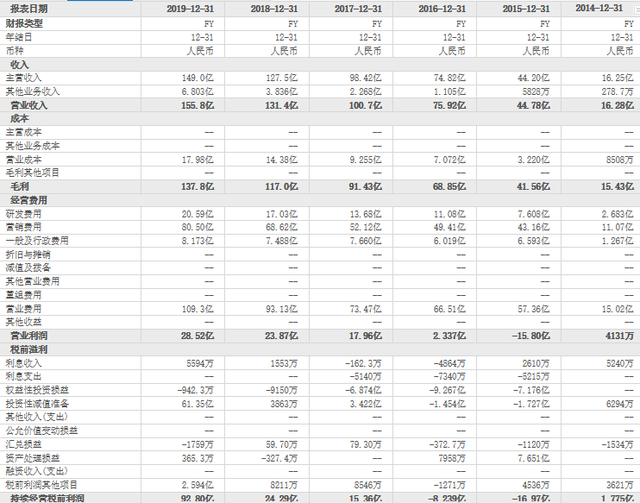Screen dimensions: 640x503
Task: Click the 减值及拨备 row label
Action: point(28,268)
